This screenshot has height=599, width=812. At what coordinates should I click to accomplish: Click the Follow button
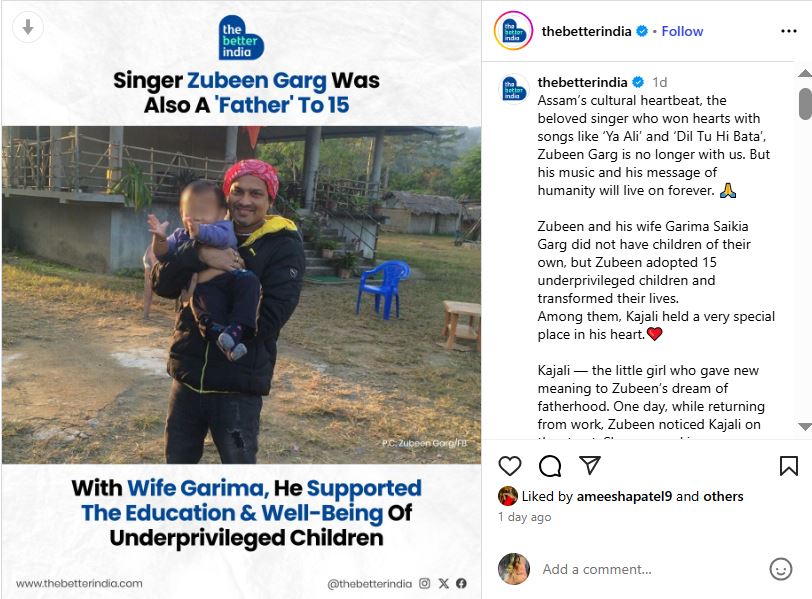point(682,31)
